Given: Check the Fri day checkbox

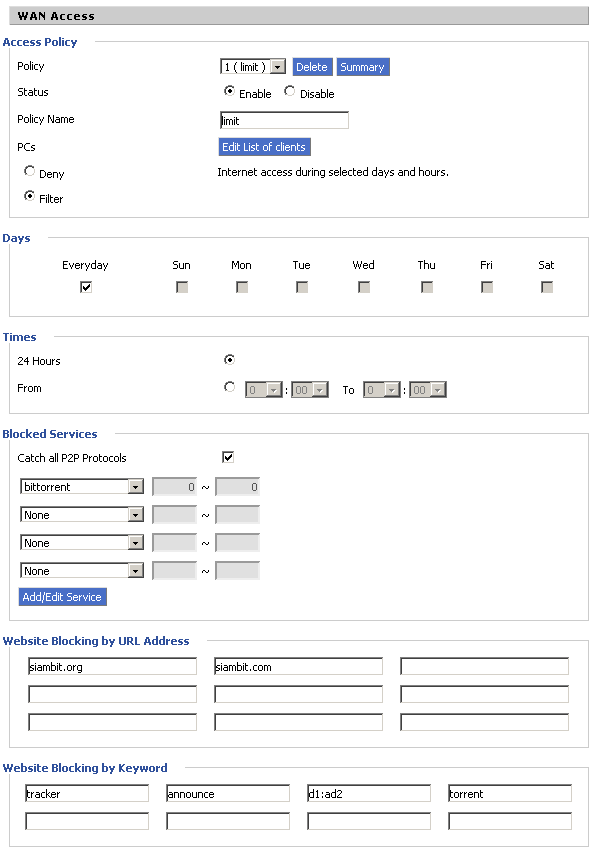Looking at the screenshot, I should [487, 287].
